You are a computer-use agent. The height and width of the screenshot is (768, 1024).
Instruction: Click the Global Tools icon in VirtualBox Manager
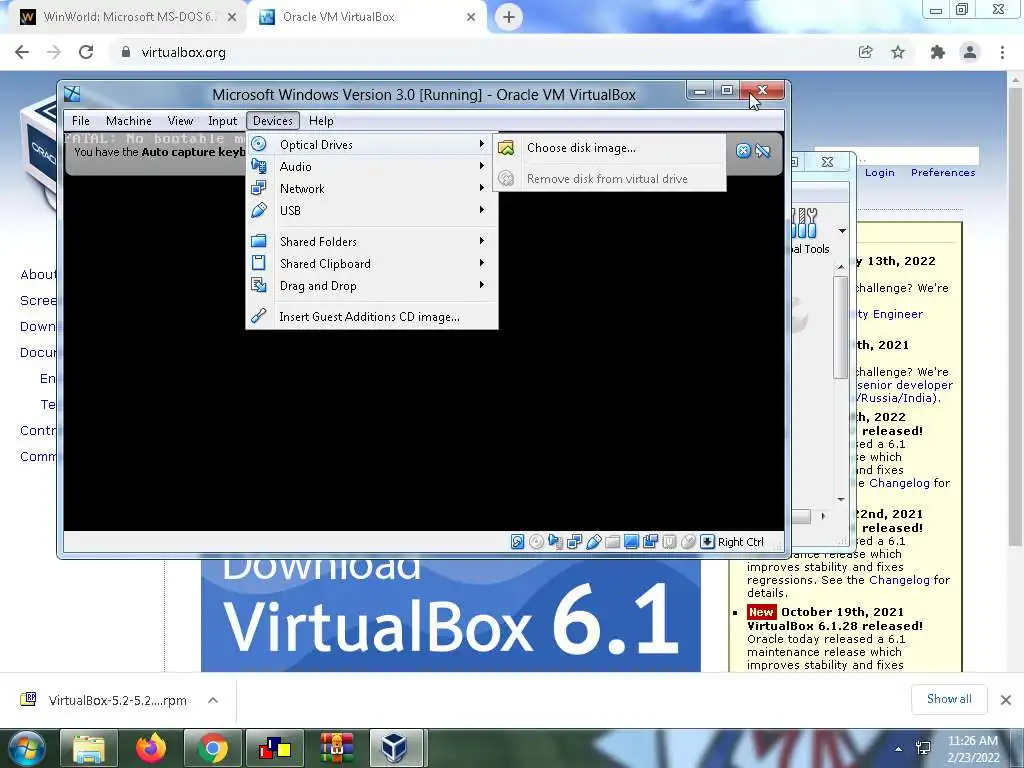pos(805,223)
